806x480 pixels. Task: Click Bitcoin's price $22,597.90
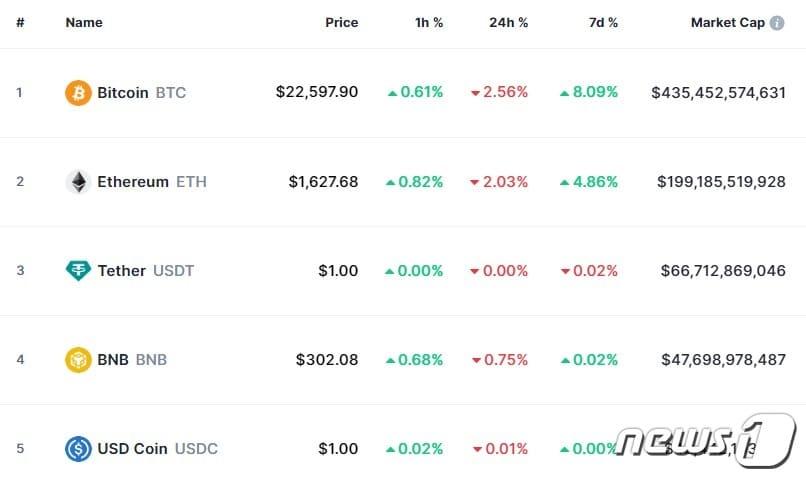(316, 93)
